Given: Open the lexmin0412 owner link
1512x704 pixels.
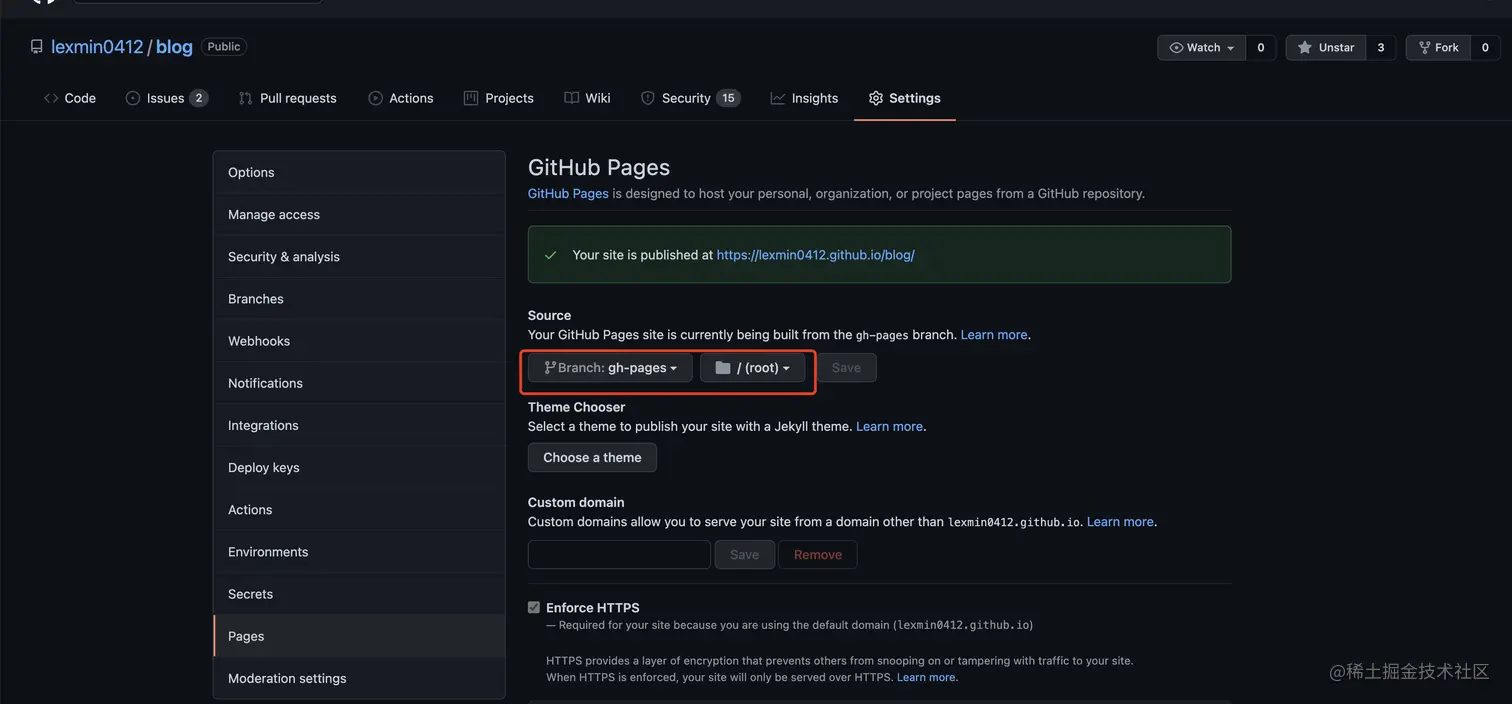Looking at the screenshot, I should [97, 47].
